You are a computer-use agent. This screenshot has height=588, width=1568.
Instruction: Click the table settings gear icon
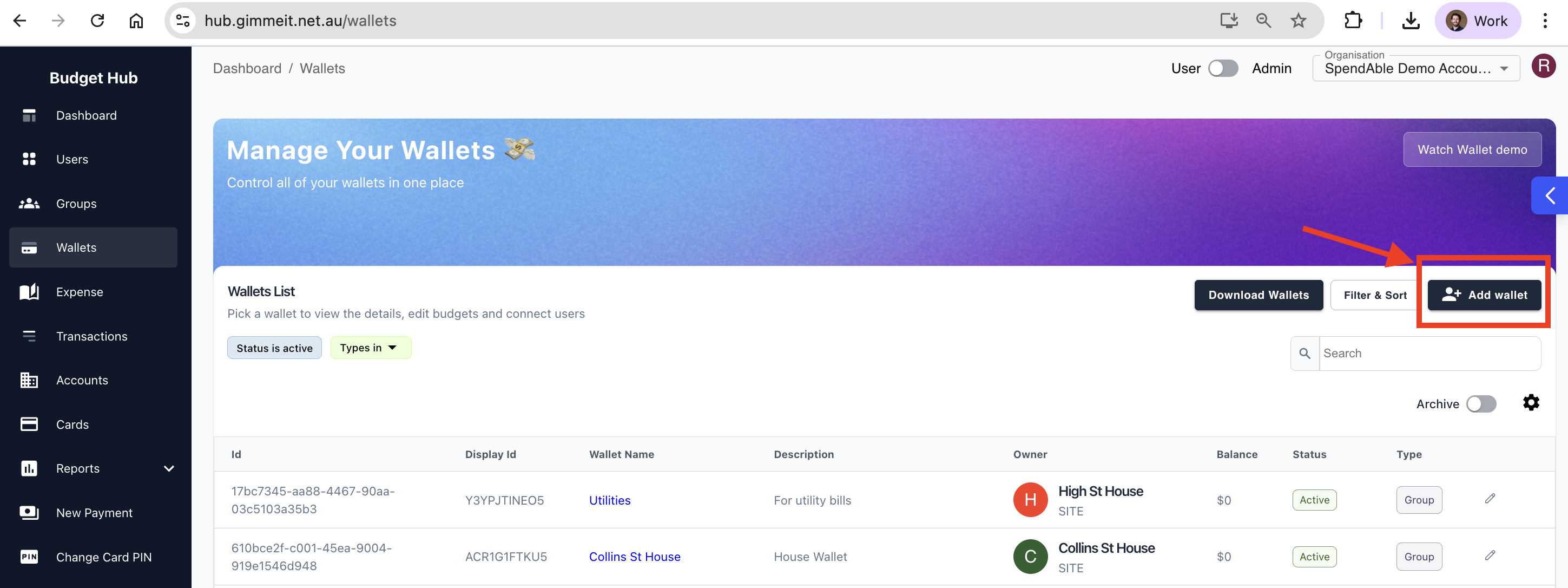pyautogui.click(x=1530, y=403)
